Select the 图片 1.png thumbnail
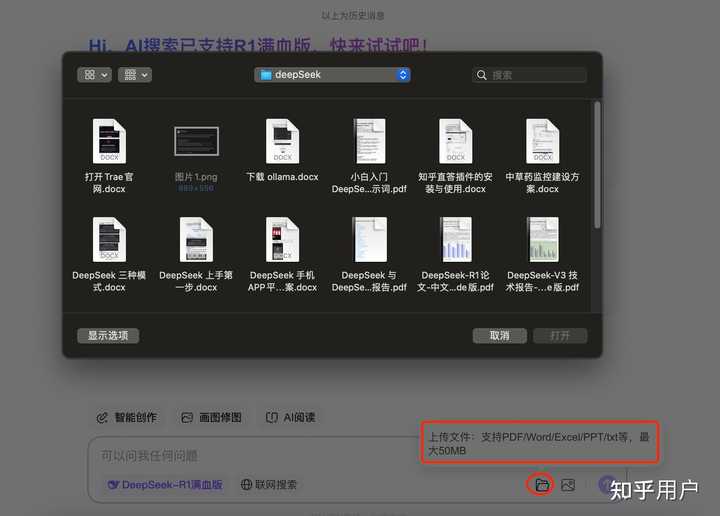The image size is (720, 516). click(197, 141)
